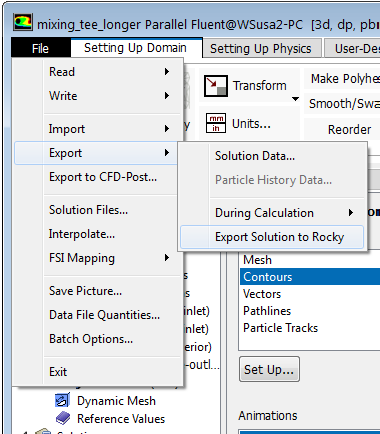The image size is (380, 434).
Task: Switch to Setting Up Physics tab
Action: click(x=261, y=49)
